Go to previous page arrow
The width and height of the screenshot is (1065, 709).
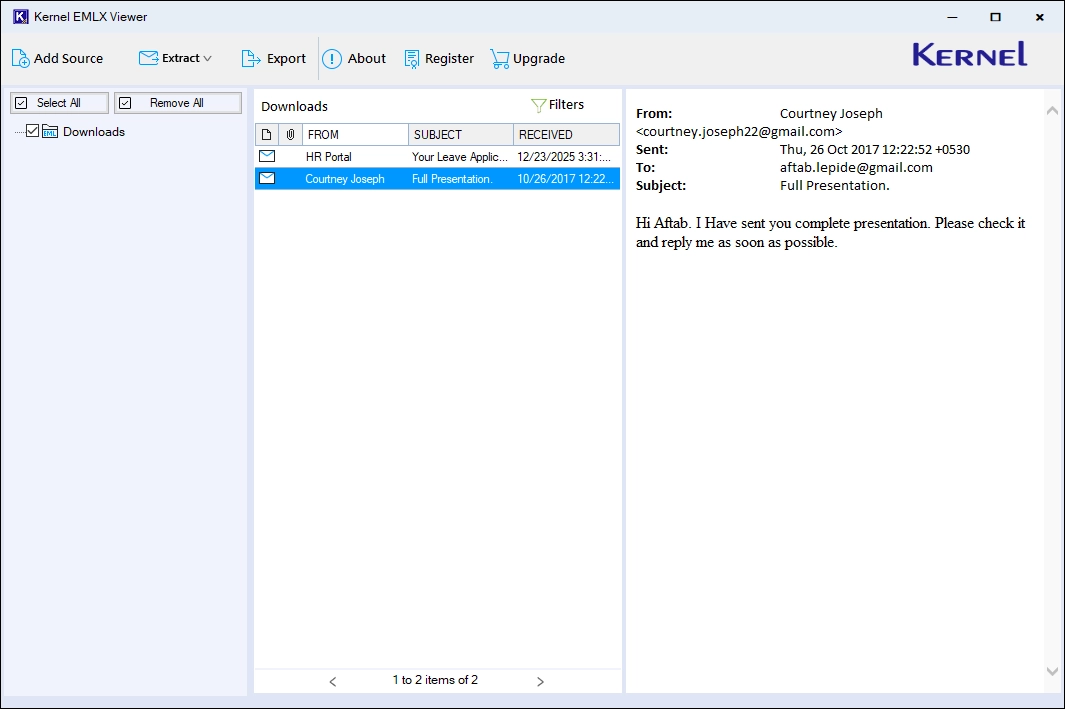tap(333, 681)
